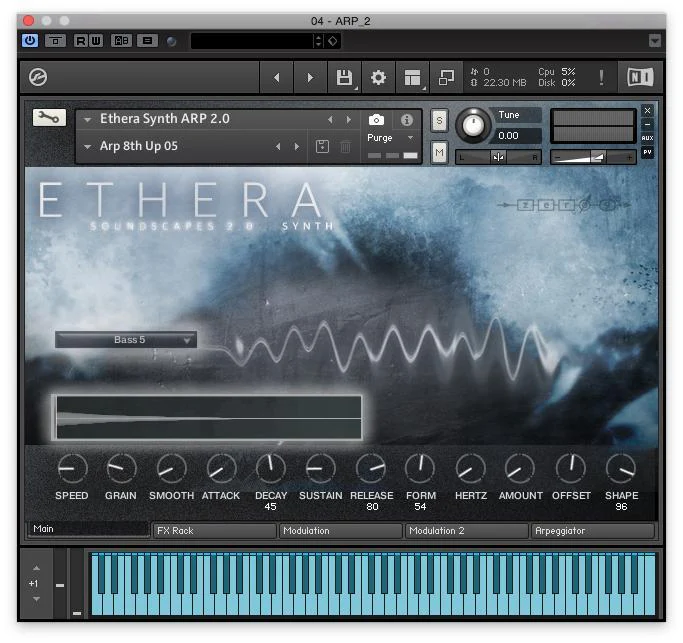Shift keyboard octave down with arrow
This screenshot has height=643, width=683.
pyautogui.click(x=37, y=599)
